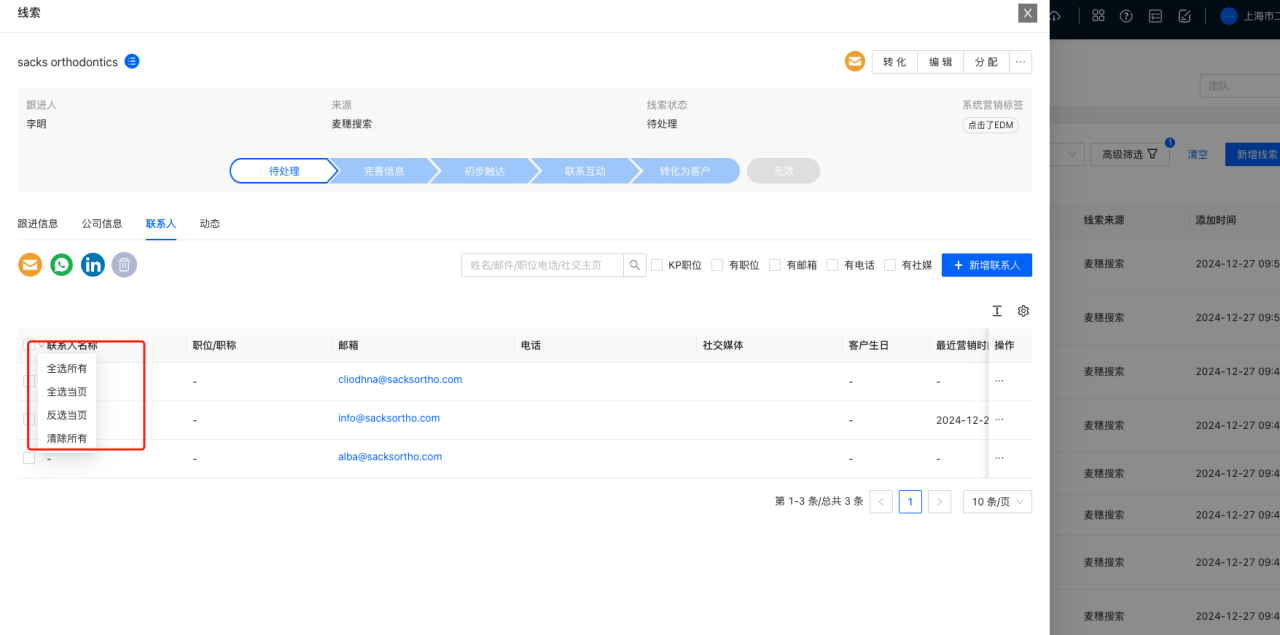The height and width of the screenshot is (635, 1280).
Task: Send email via orange contacts mail icon
Action: [31, 265]
